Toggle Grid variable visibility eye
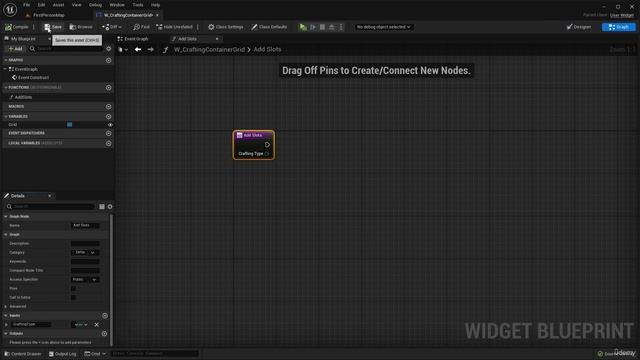The image size is (640, 360). tap(110, 124)
